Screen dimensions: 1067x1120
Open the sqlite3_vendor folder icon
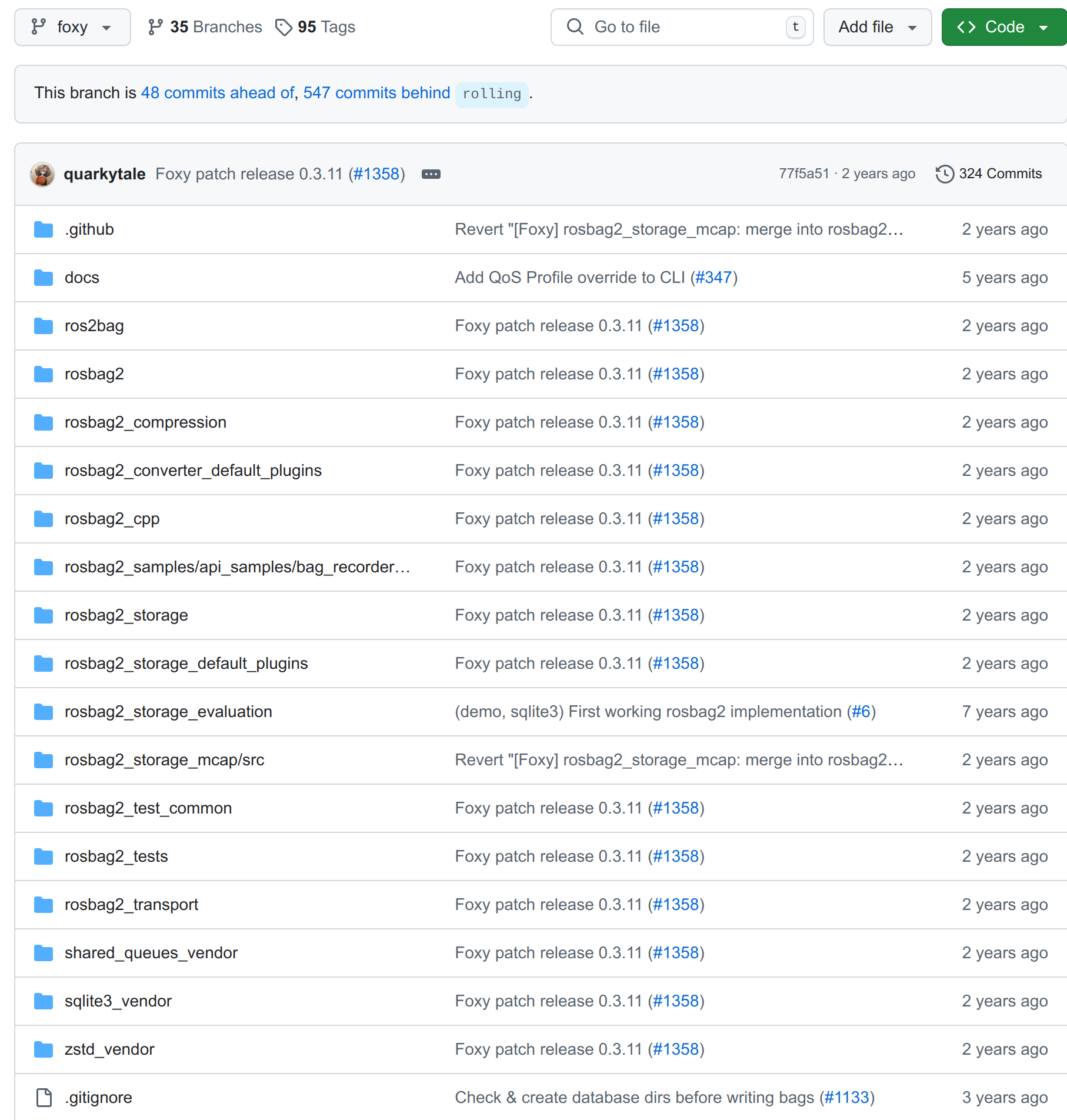[44, 1001]
